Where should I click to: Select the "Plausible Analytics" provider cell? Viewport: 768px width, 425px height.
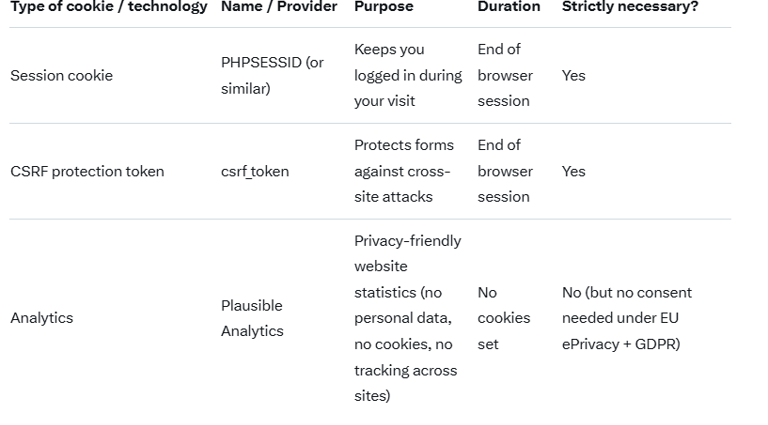tap(252, 318)
